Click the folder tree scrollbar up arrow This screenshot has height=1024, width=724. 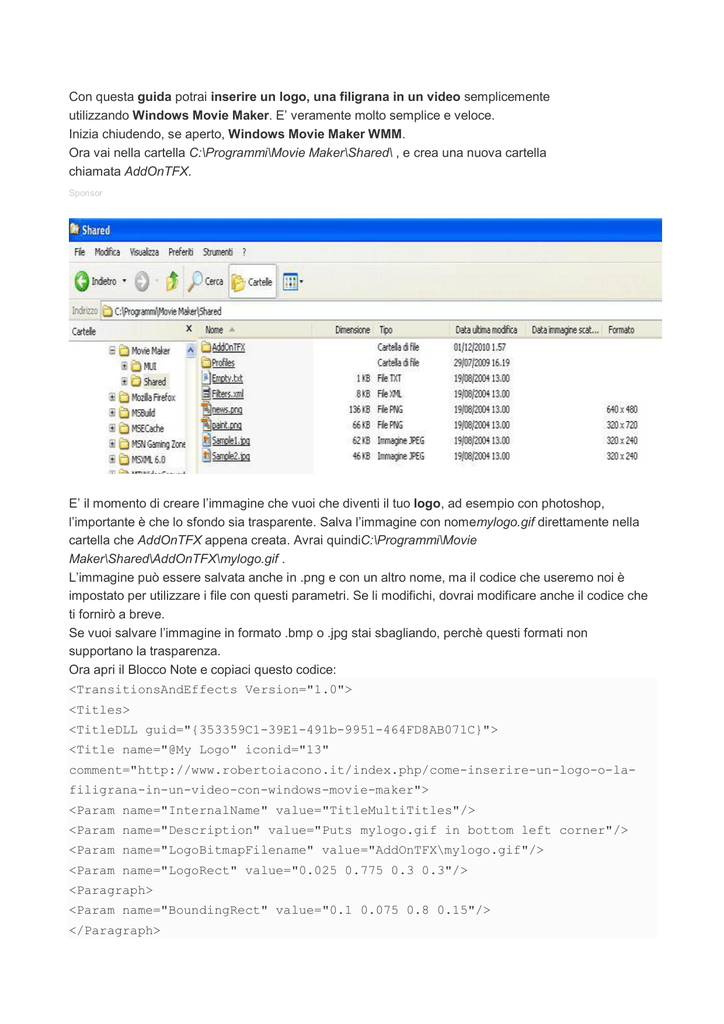(191, 351)
